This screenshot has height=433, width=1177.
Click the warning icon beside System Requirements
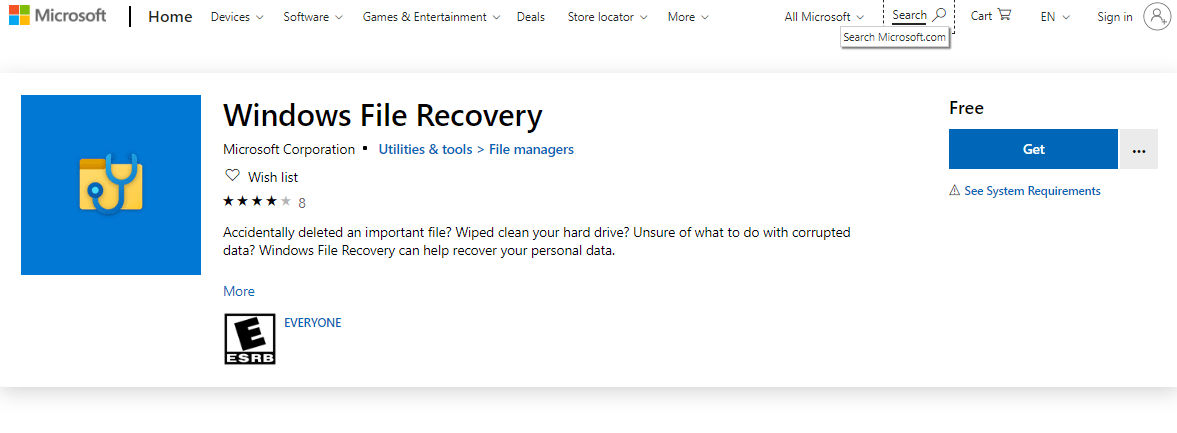[x=955, y=191]
